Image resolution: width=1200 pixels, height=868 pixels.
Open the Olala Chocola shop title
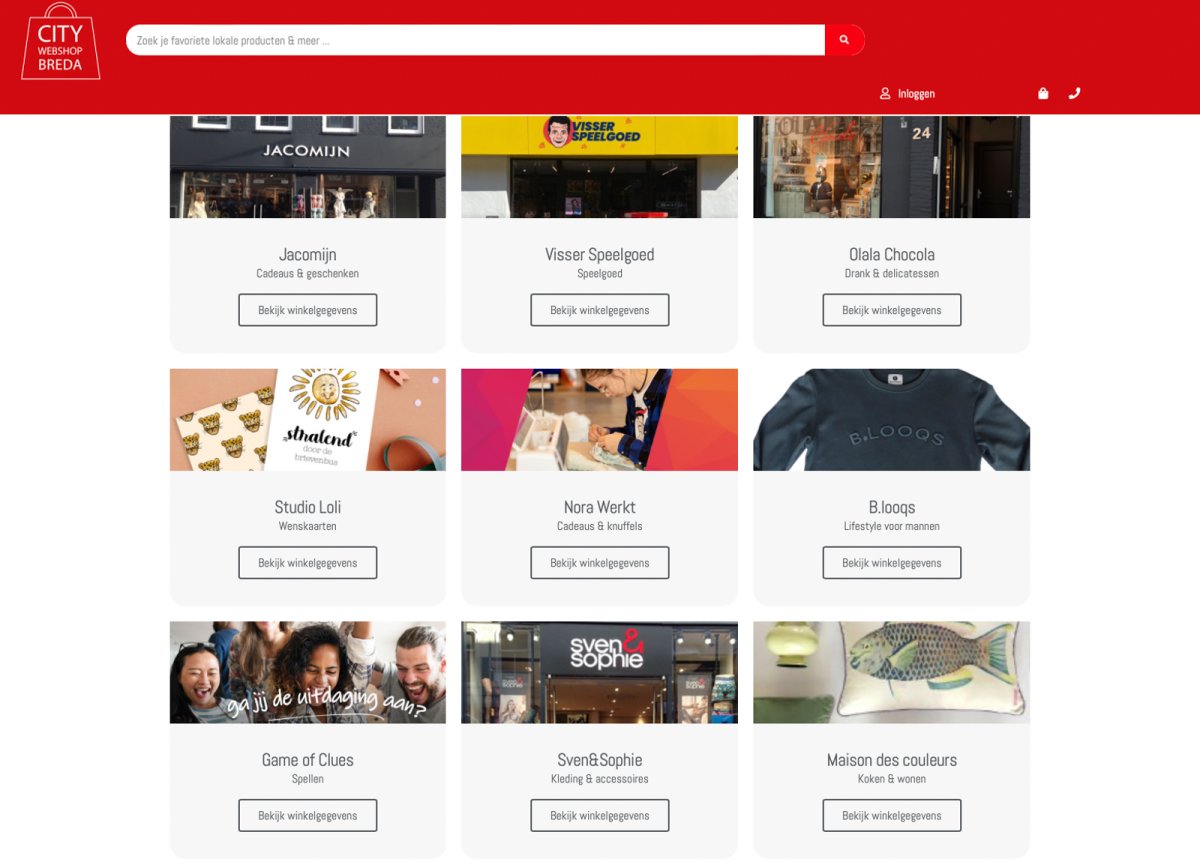pyautogui.click(x=892, y=254)
